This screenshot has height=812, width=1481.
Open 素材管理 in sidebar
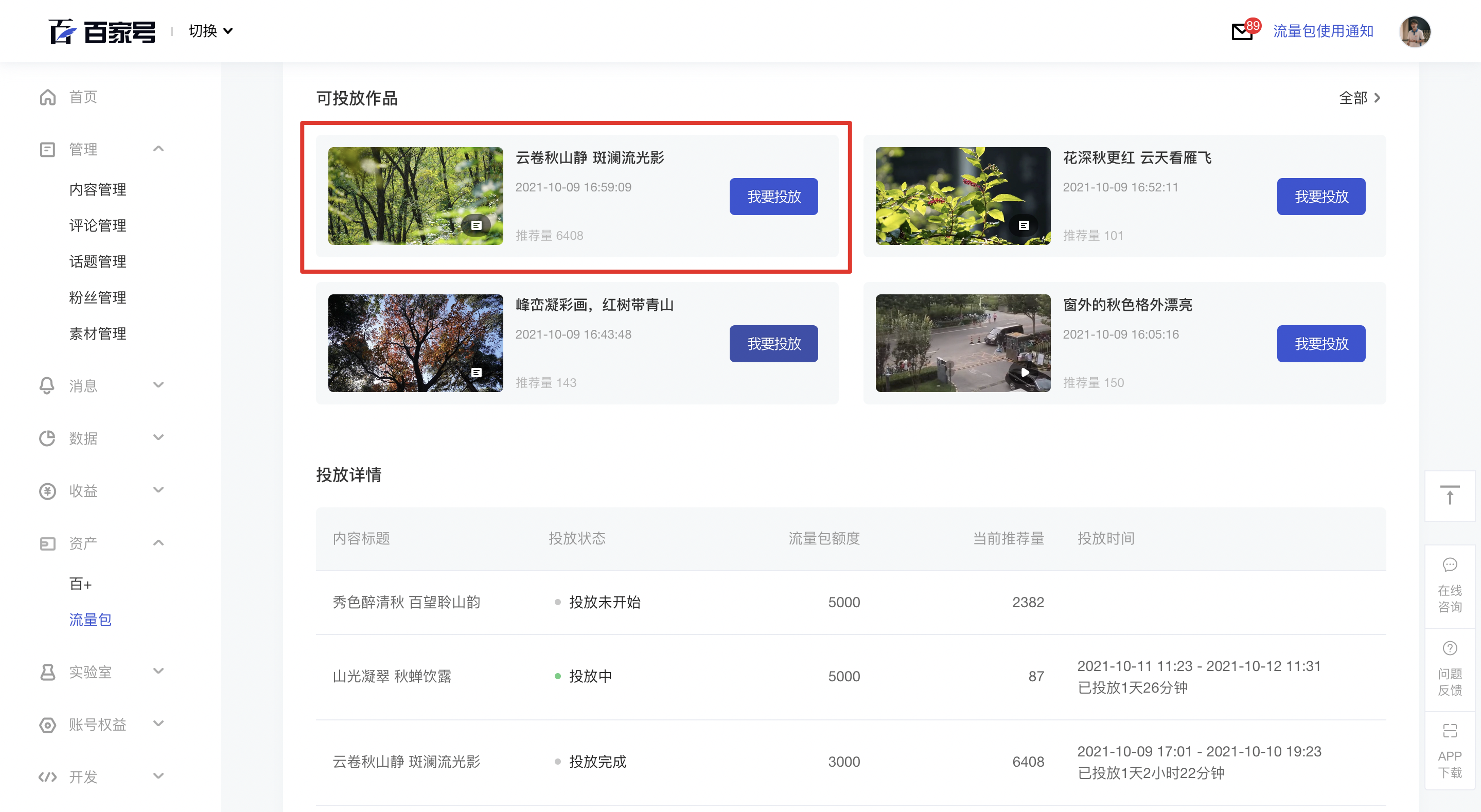[x=98, y=333]
